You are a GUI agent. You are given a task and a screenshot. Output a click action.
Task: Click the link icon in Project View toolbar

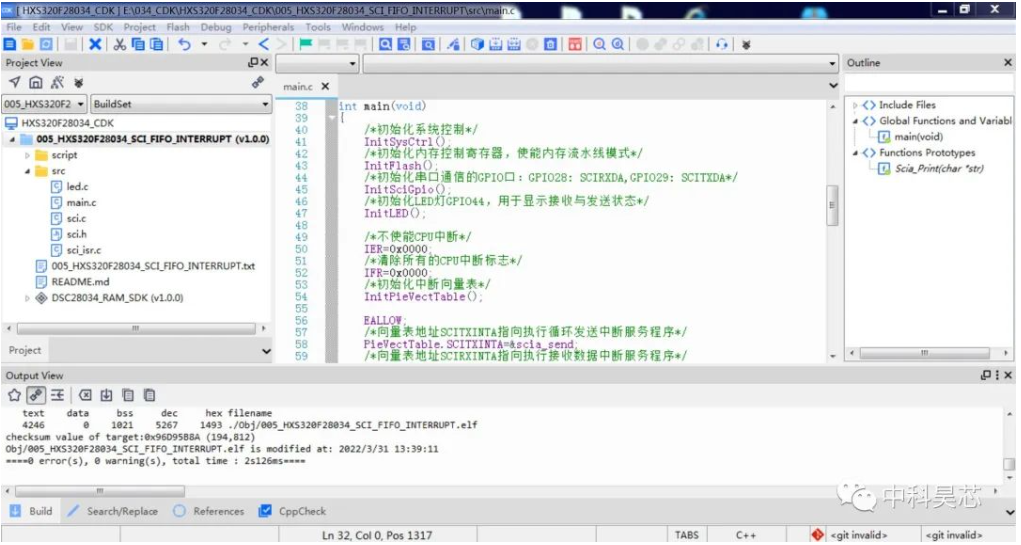[x=258, y=82]
